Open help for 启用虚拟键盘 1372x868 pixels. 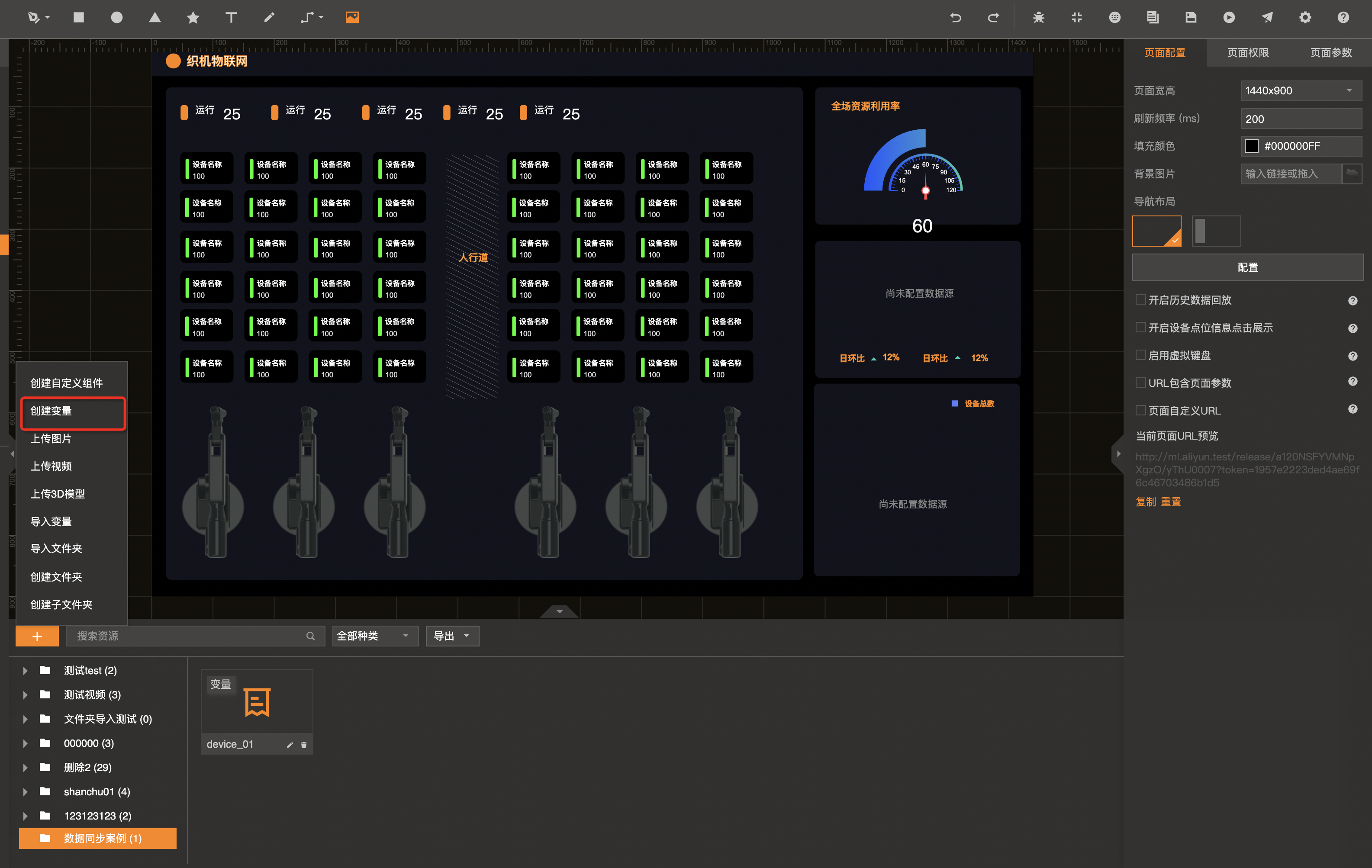coord(1353,356)
